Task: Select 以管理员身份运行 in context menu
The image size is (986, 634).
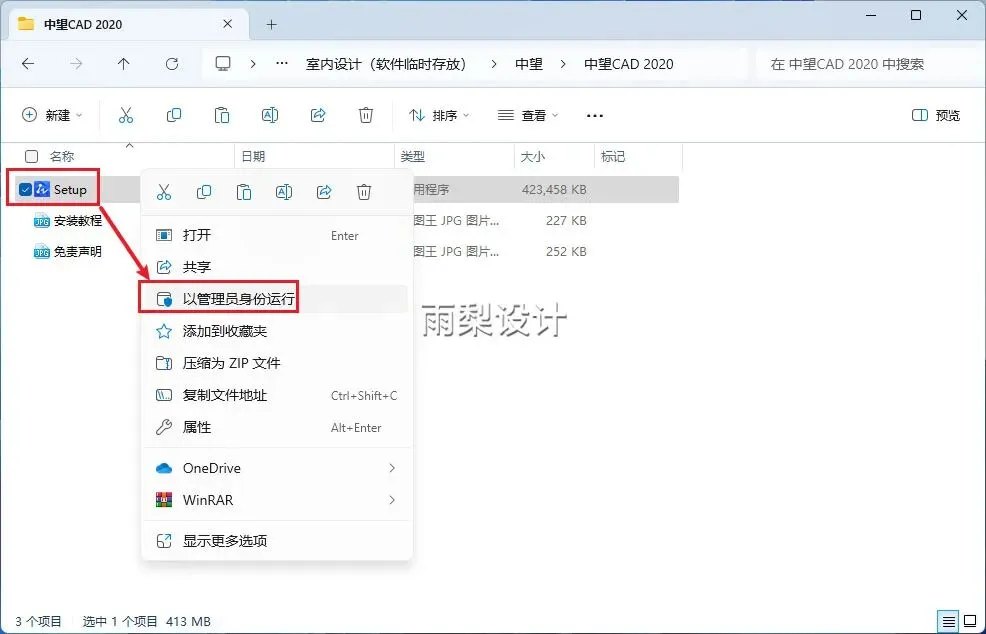Action: 277,299
